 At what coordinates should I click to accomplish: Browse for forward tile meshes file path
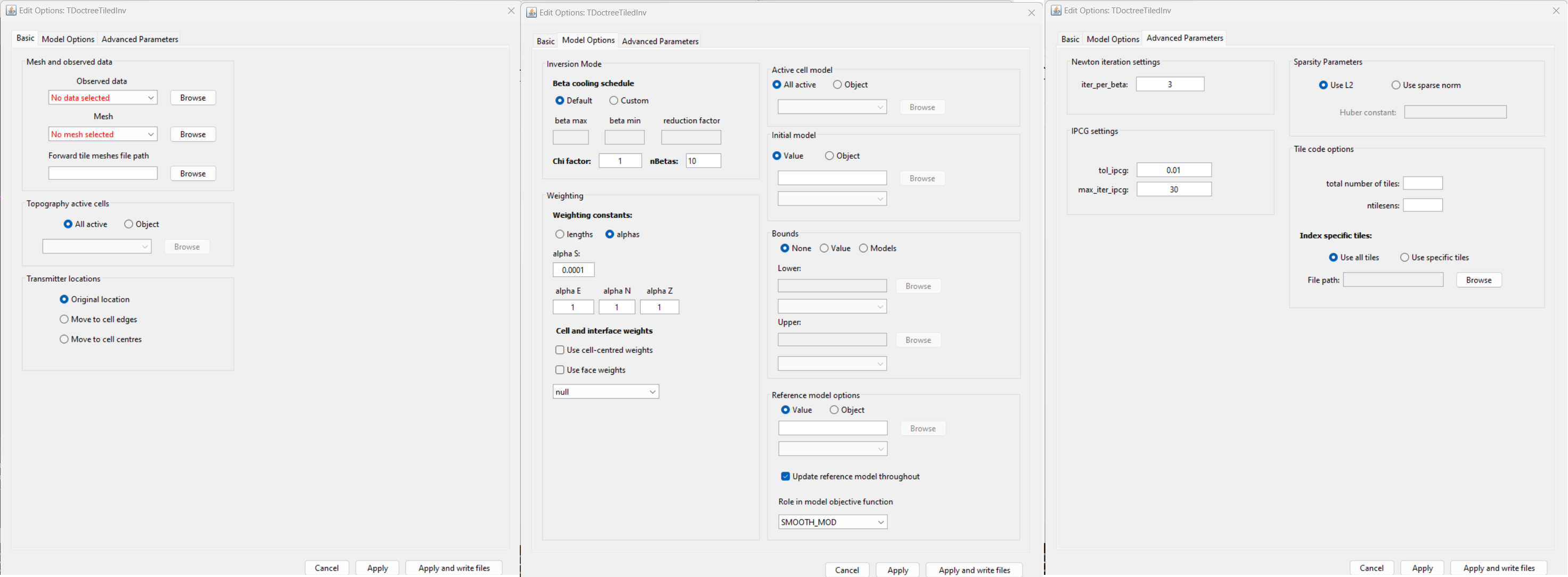coord(193,174)
